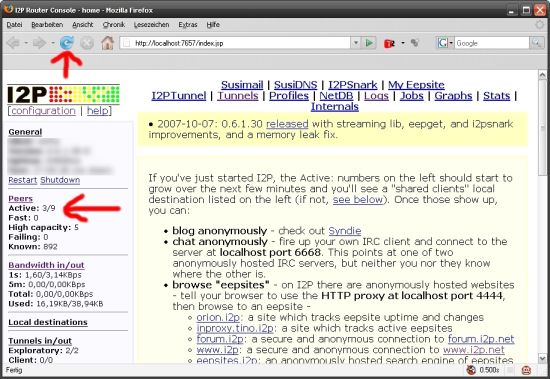The image size is (550, 379).
Task: Open the red extension icon dropdown arrow
Action: click(x=403, y=43)
